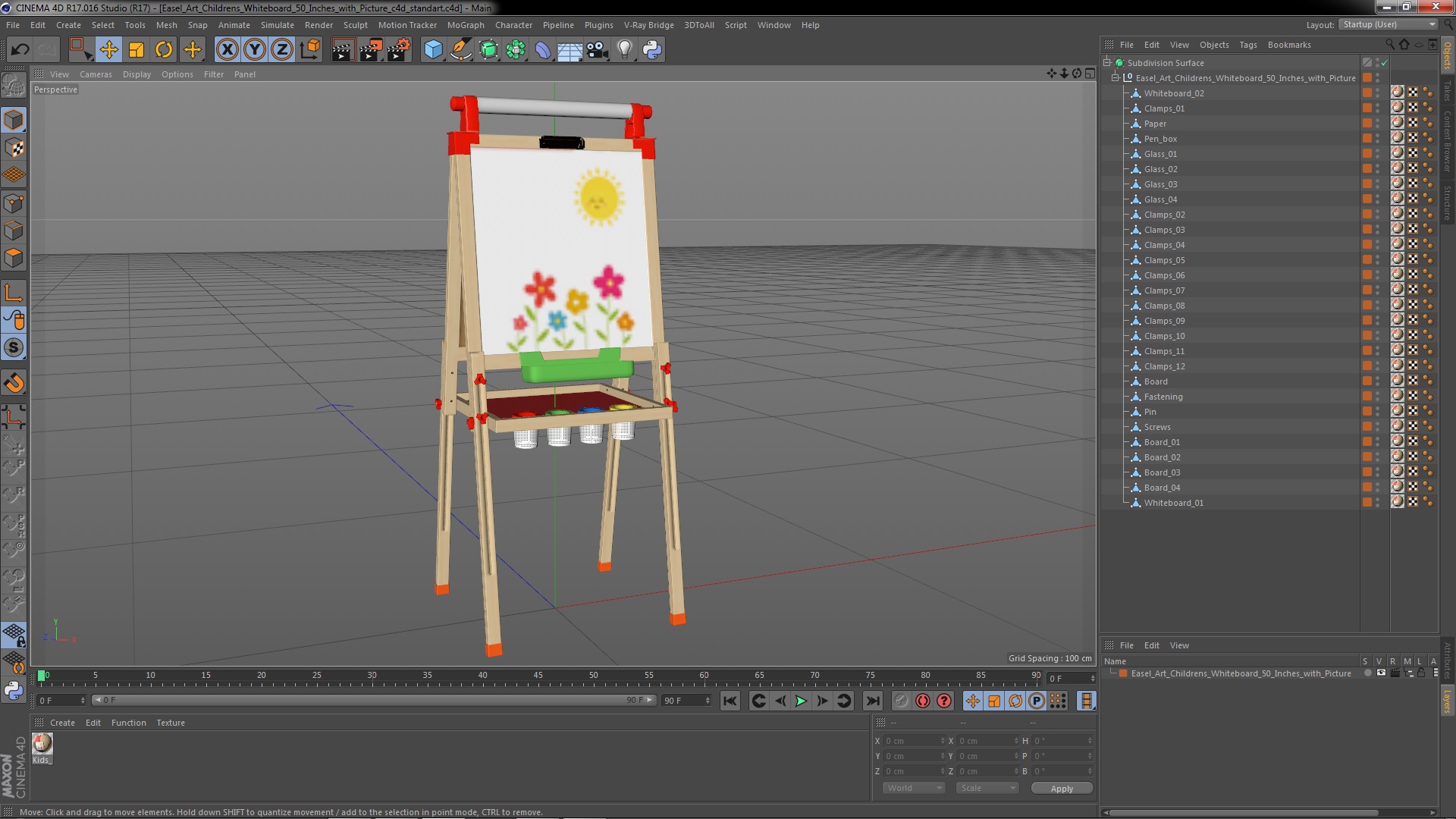Open the Simulate menu
1456x819 pixels.
point(277,25)
